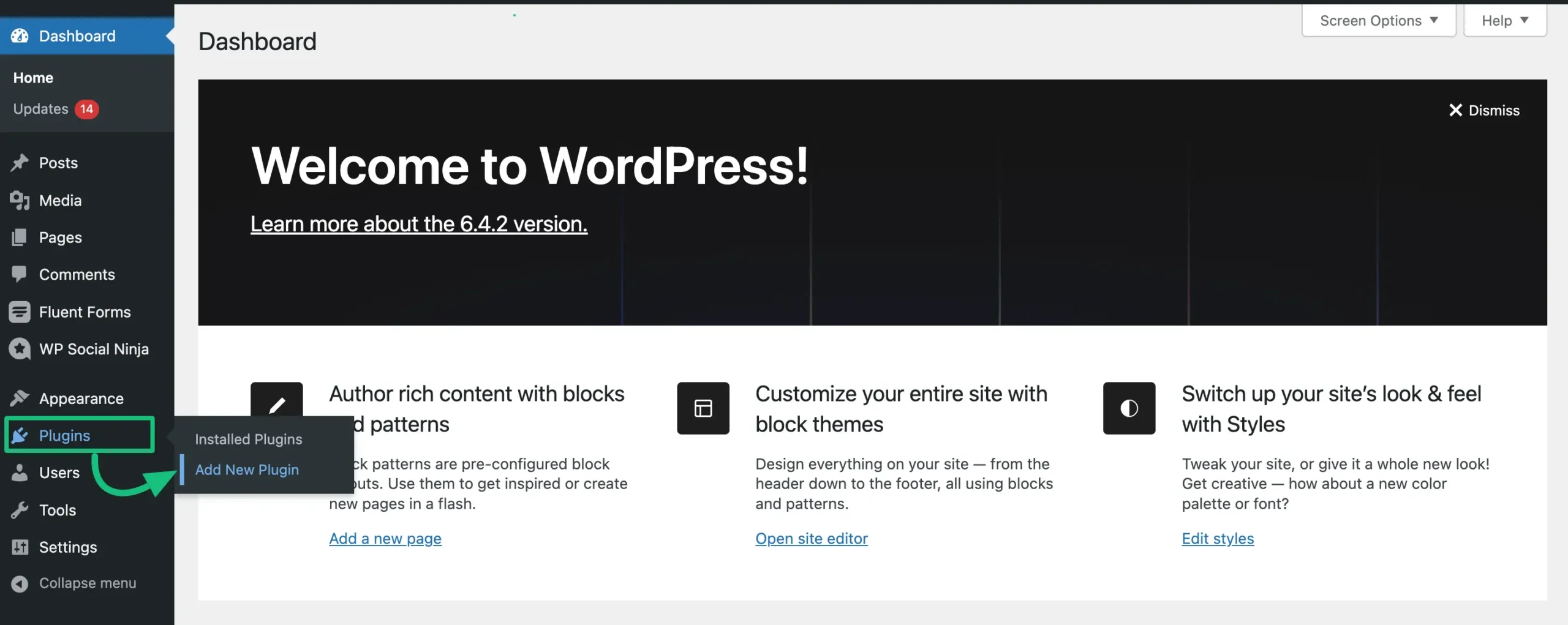This screenshot has height=625, width=1568.
Task: Click the Dashboard gauge icon
Action: [x=19, y=36]
